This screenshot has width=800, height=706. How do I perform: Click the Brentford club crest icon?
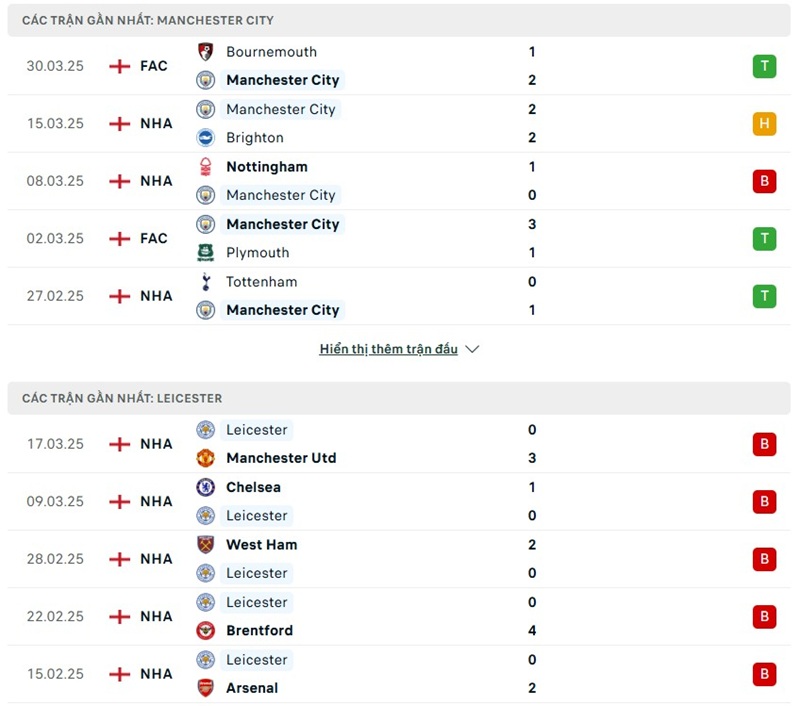click(206, 631)
